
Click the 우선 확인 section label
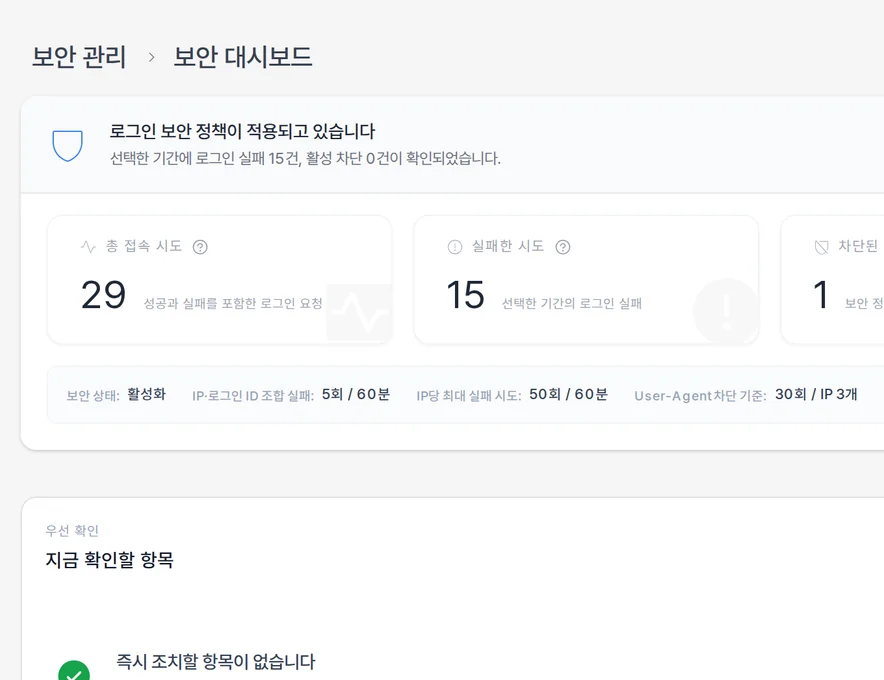[x=72, y=531]
